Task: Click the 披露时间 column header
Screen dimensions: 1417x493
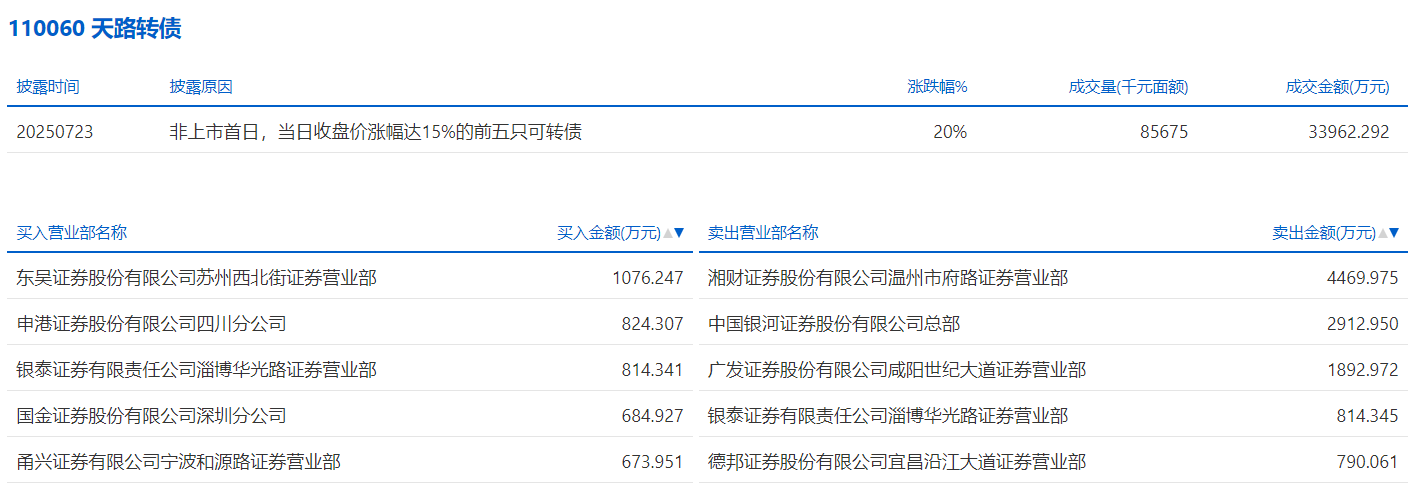Action: [48, 87]
